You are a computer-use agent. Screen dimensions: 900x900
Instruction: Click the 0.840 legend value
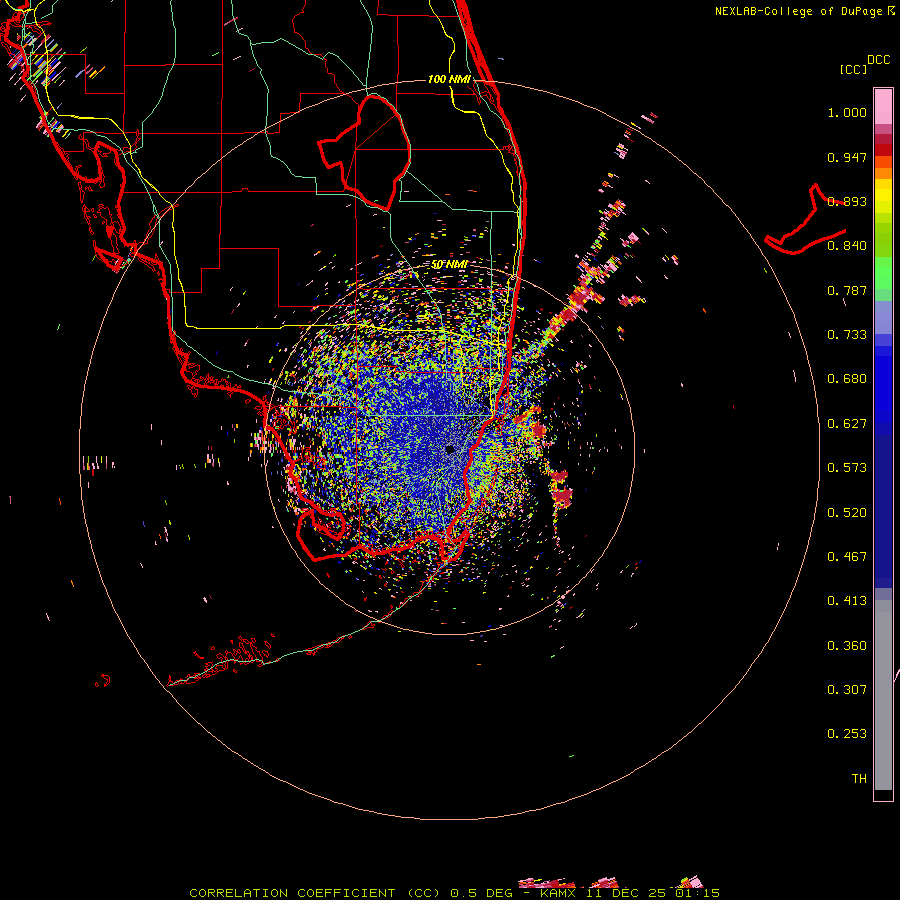tap(847, 246)
